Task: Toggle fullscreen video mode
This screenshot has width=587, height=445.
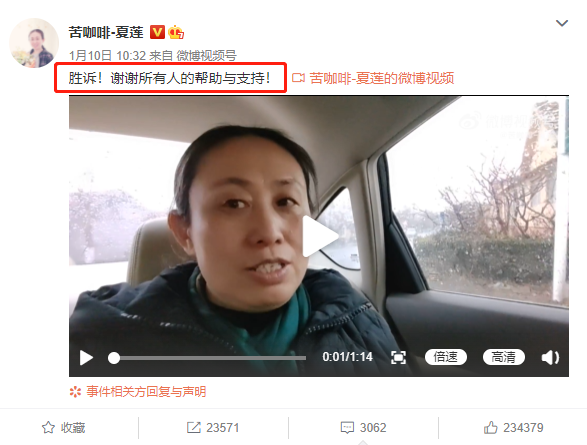Action: pyautogui.click(x=398, y=357)
